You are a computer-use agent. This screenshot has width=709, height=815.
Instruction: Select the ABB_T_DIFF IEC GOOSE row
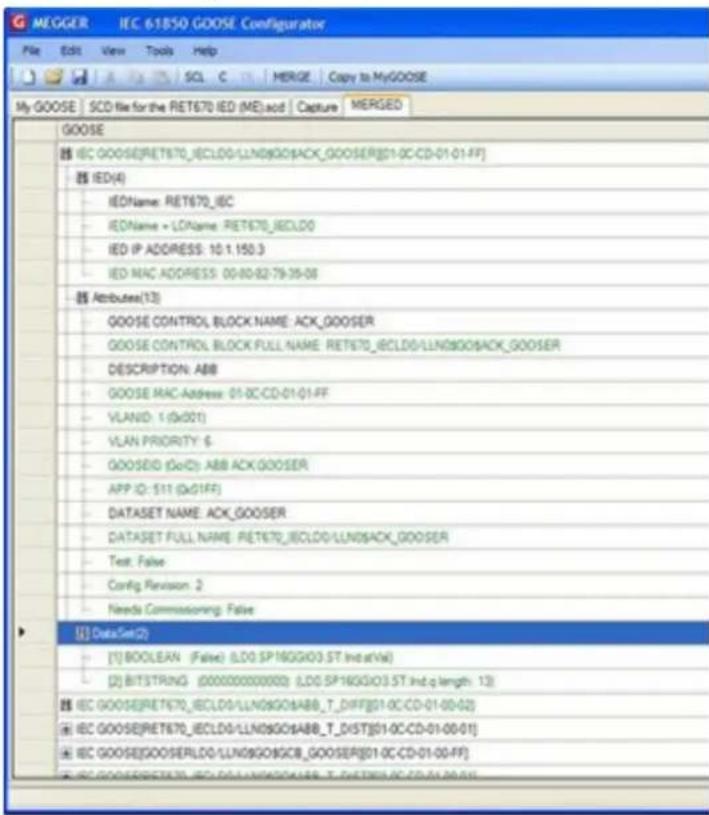[383, 705]
